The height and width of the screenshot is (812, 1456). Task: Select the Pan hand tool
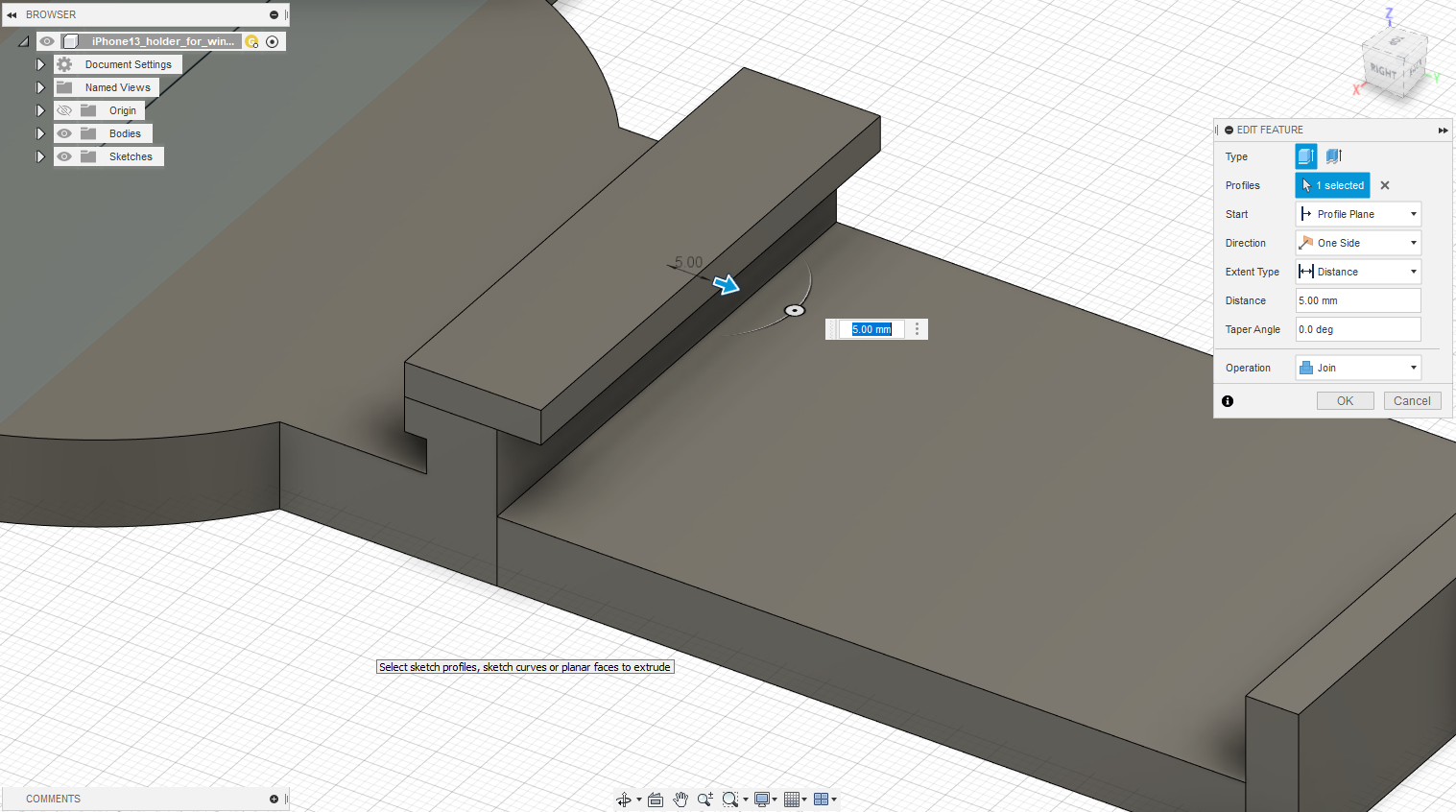pyautogui.click(x=680, y=800)
